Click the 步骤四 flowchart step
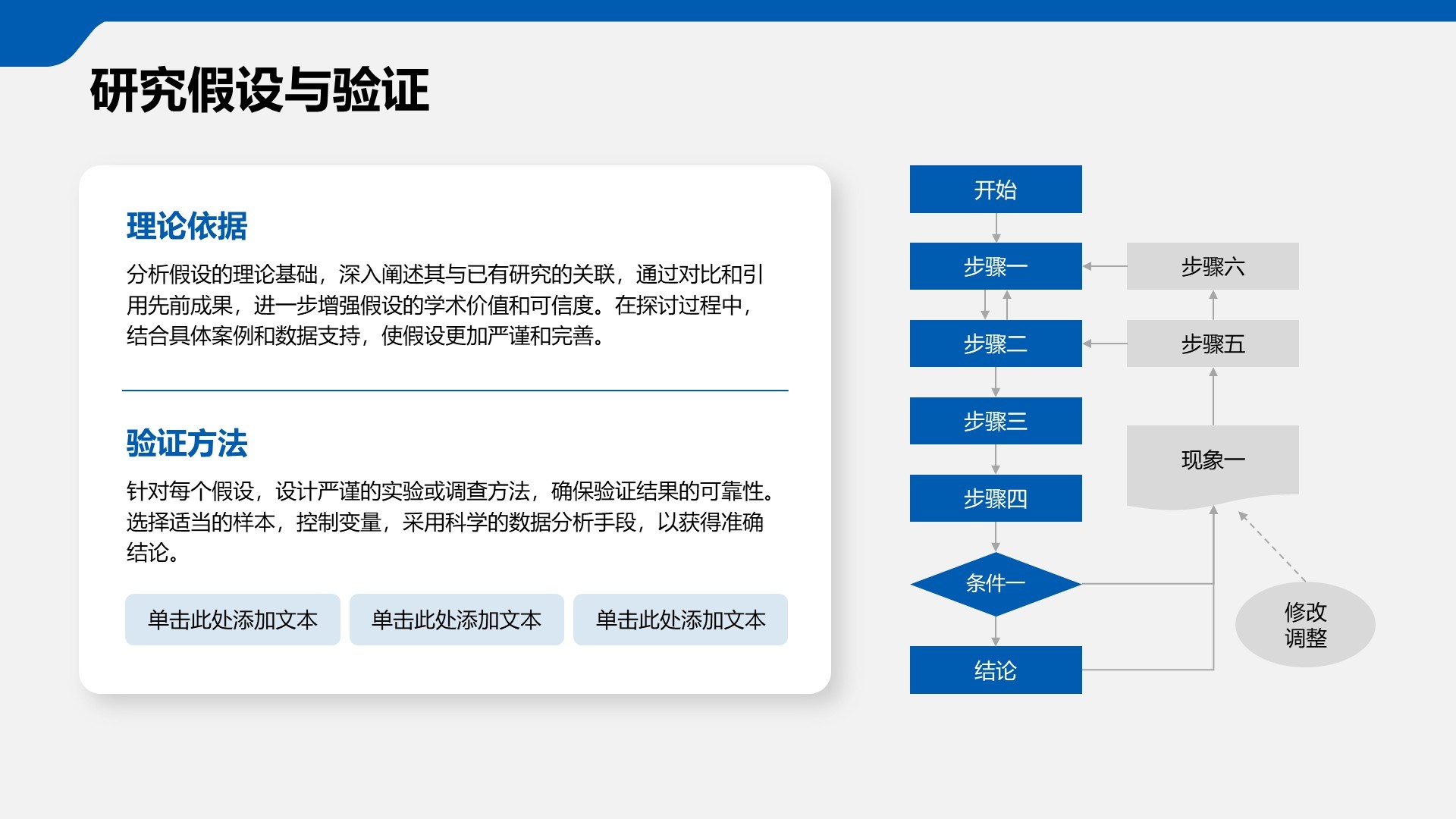 (995, 498)
